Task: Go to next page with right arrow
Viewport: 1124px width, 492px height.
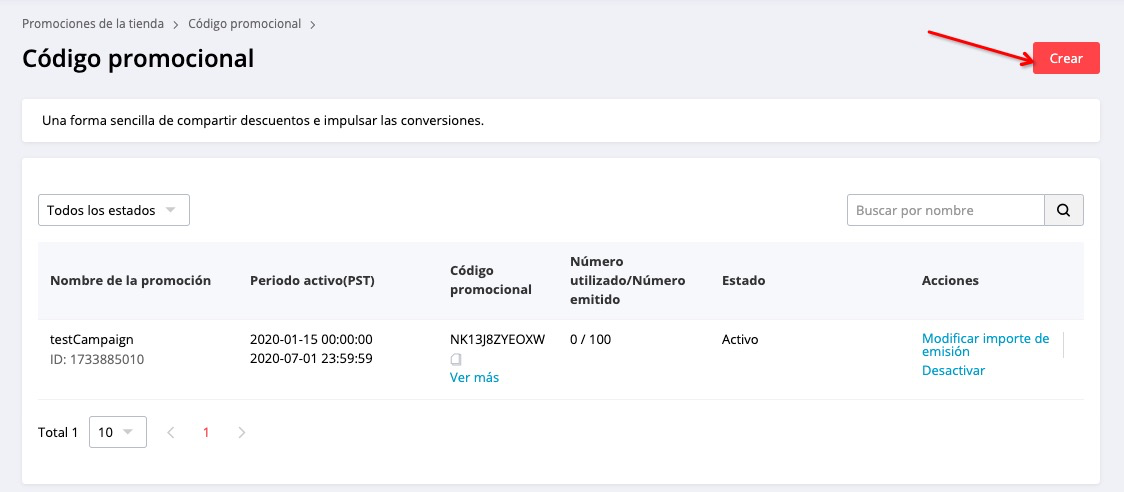Action: [241, 432]
